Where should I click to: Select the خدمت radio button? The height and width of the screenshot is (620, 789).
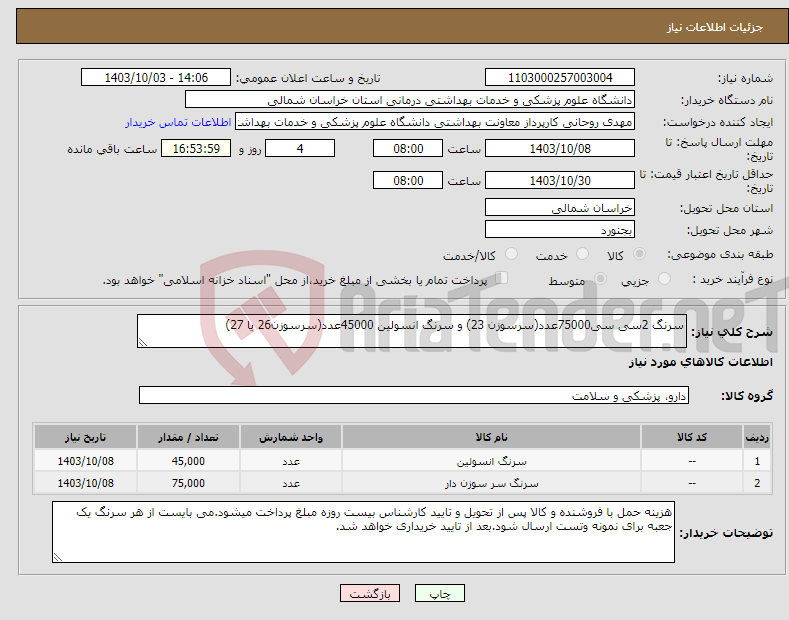582,254
